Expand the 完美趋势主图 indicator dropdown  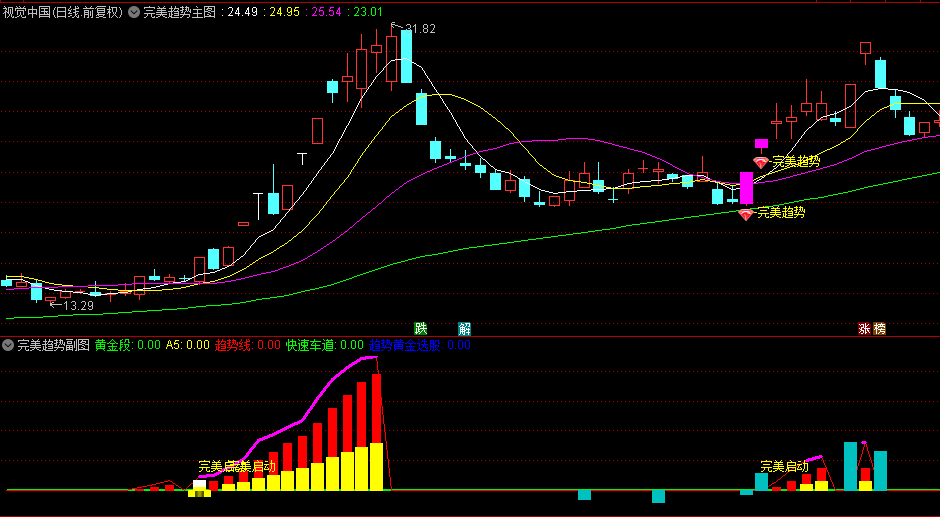tap(134, 12)
